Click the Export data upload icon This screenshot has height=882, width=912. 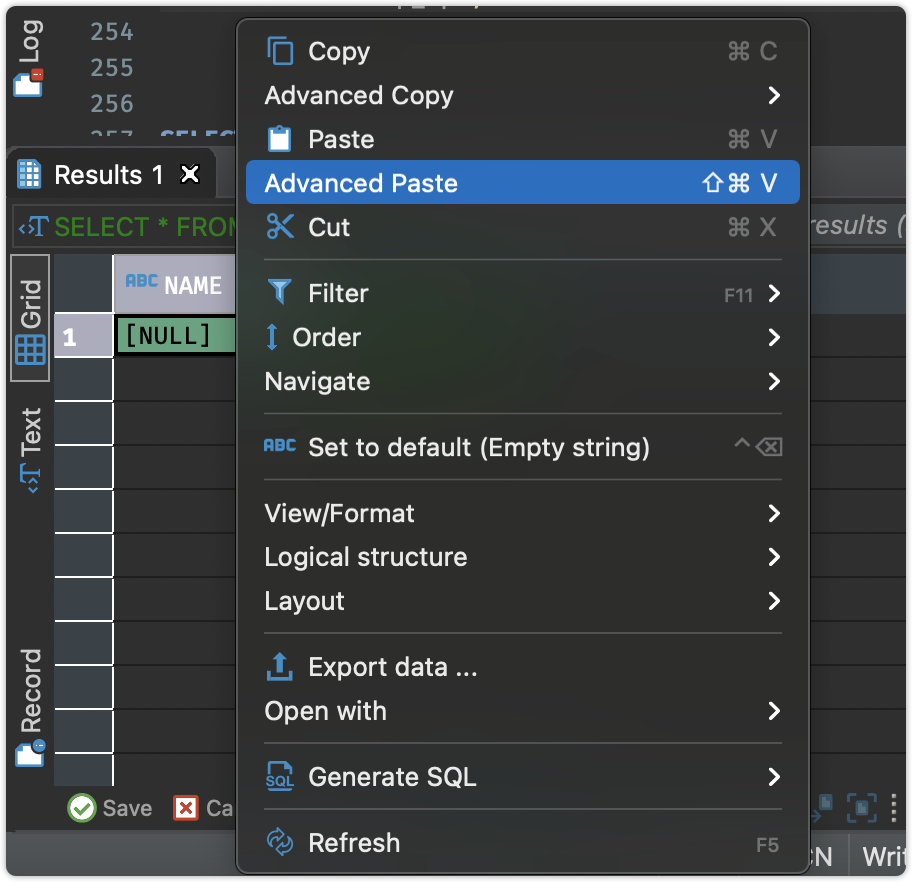pyautogui.click(x=277, y=667)
